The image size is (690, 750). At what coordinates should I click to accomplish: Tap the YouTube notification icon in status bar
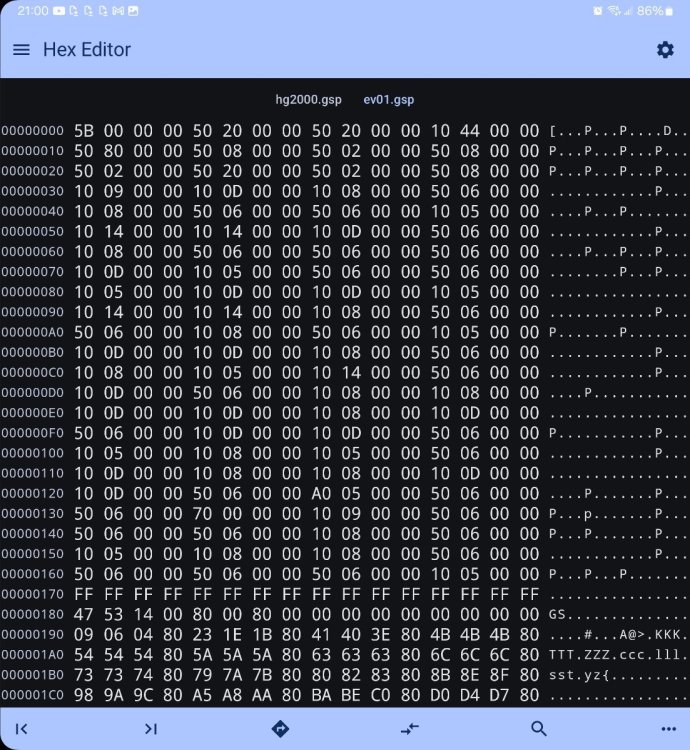[x=59, y=11]
